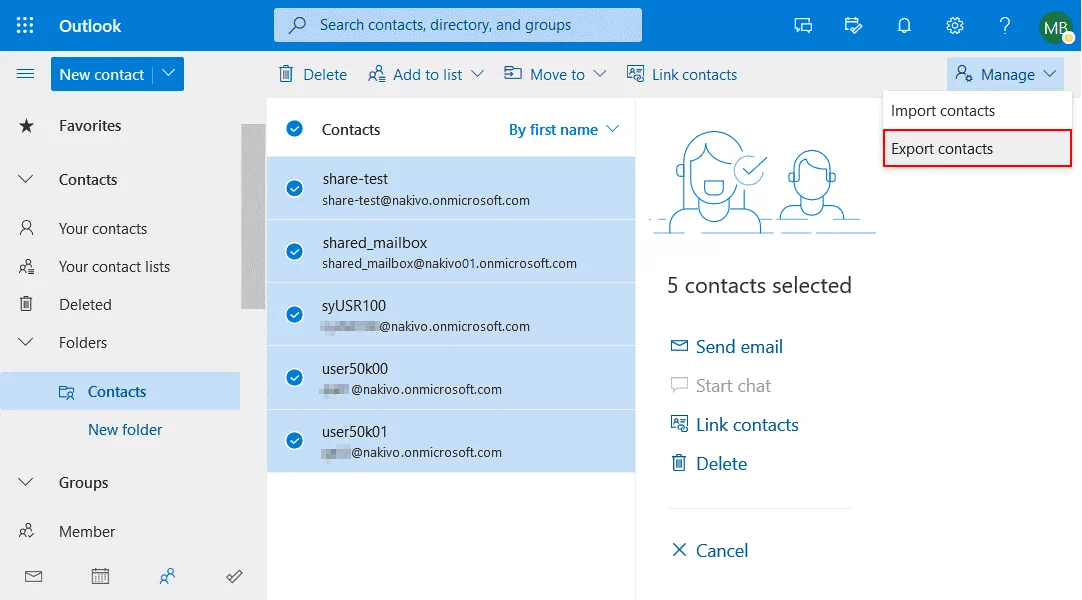1082x600 pixels.
Task: Open To Do checkmark icon at bottom
Action: coord(234,576)
